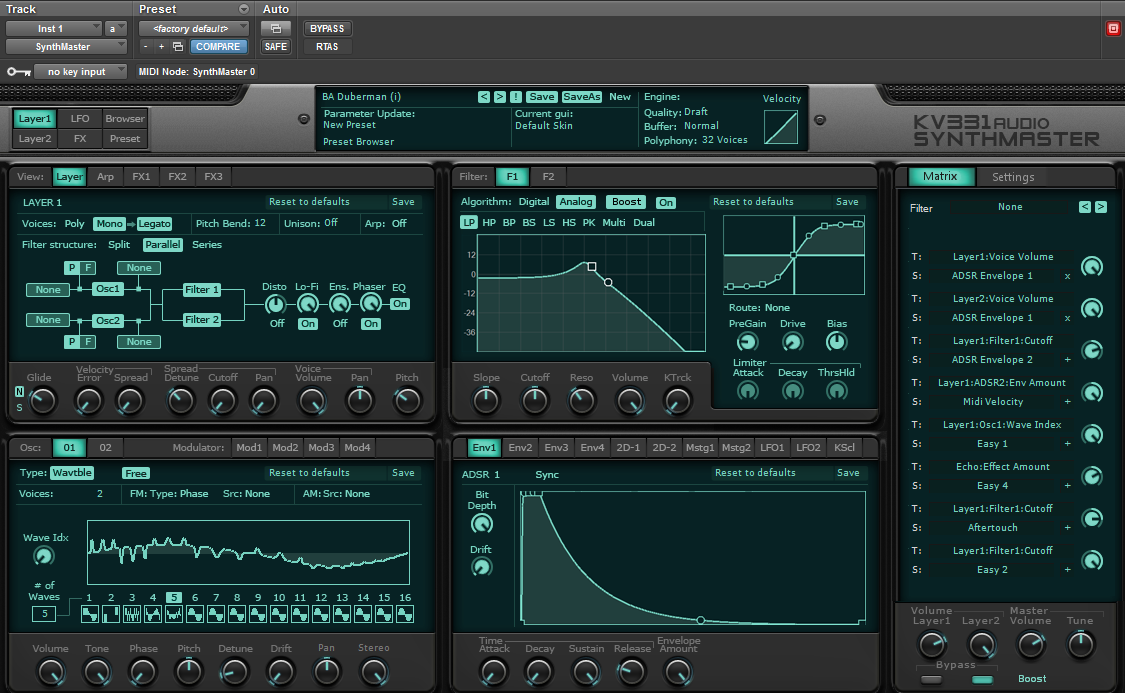Open the factory default preset dropdown
Screen dimensions: 1125x693
[193, 29]
